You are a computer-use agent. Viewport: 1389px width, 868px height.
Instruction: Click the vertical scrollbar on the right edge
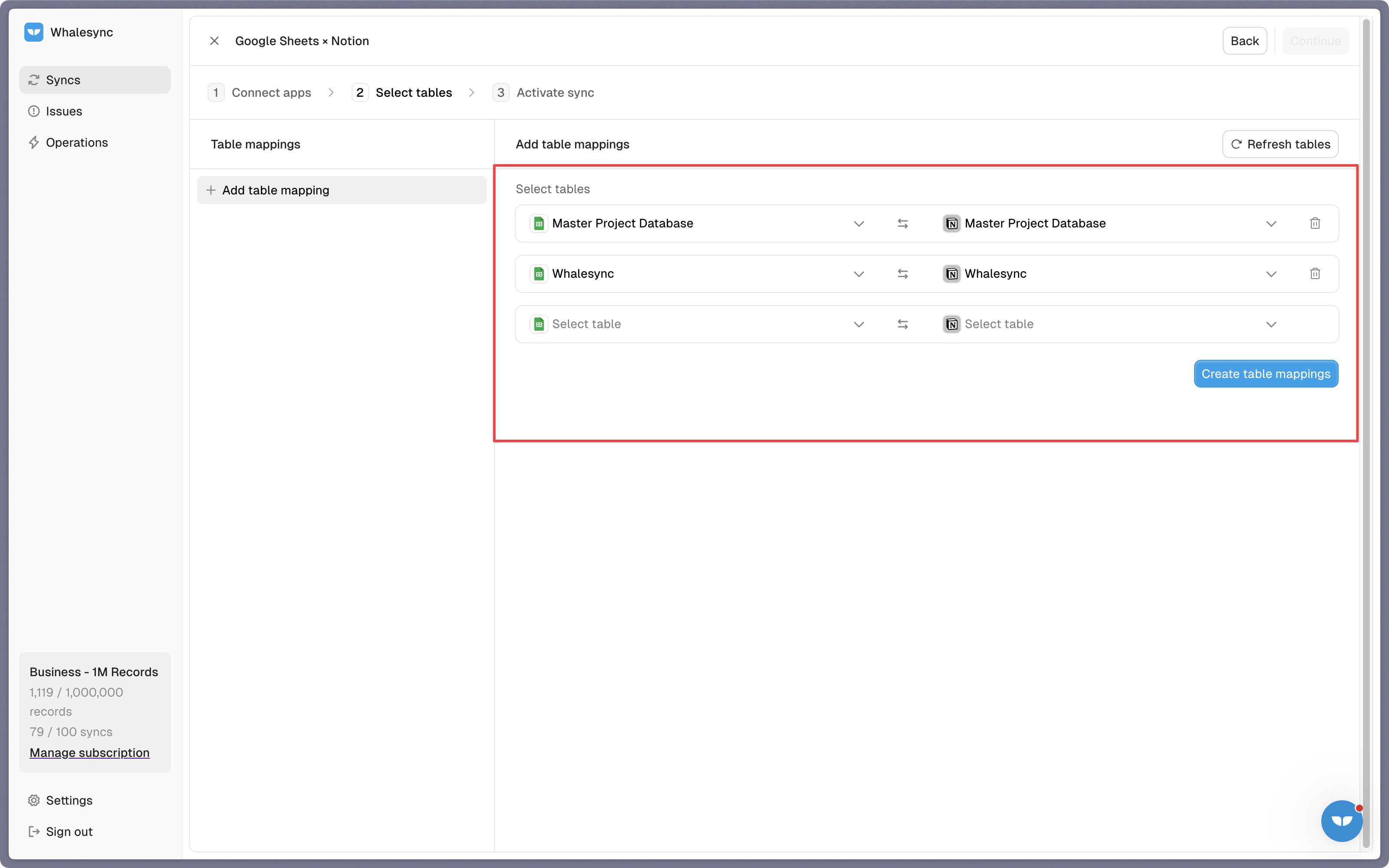click(1366, 434)
